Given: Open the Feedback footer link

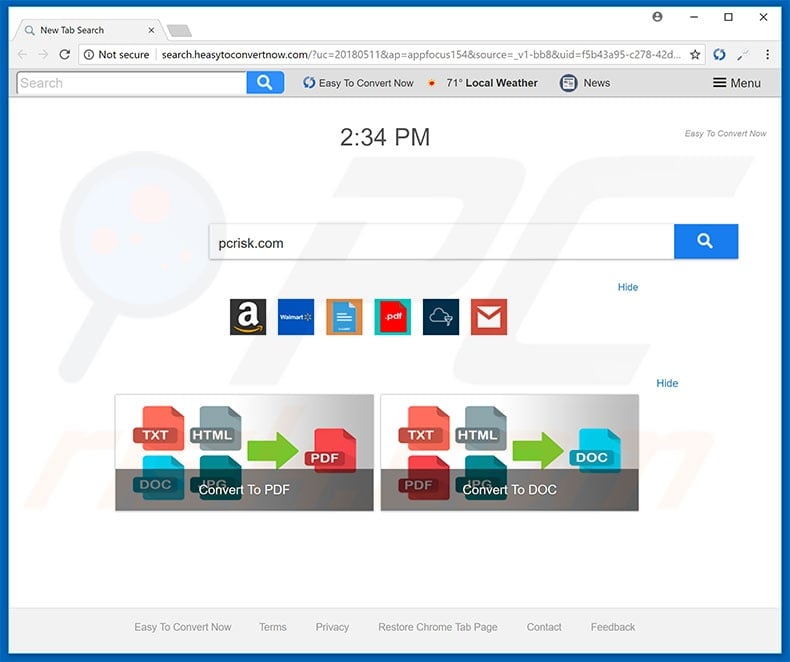Looking at the screenshot, I should click(x=613, y=627).
